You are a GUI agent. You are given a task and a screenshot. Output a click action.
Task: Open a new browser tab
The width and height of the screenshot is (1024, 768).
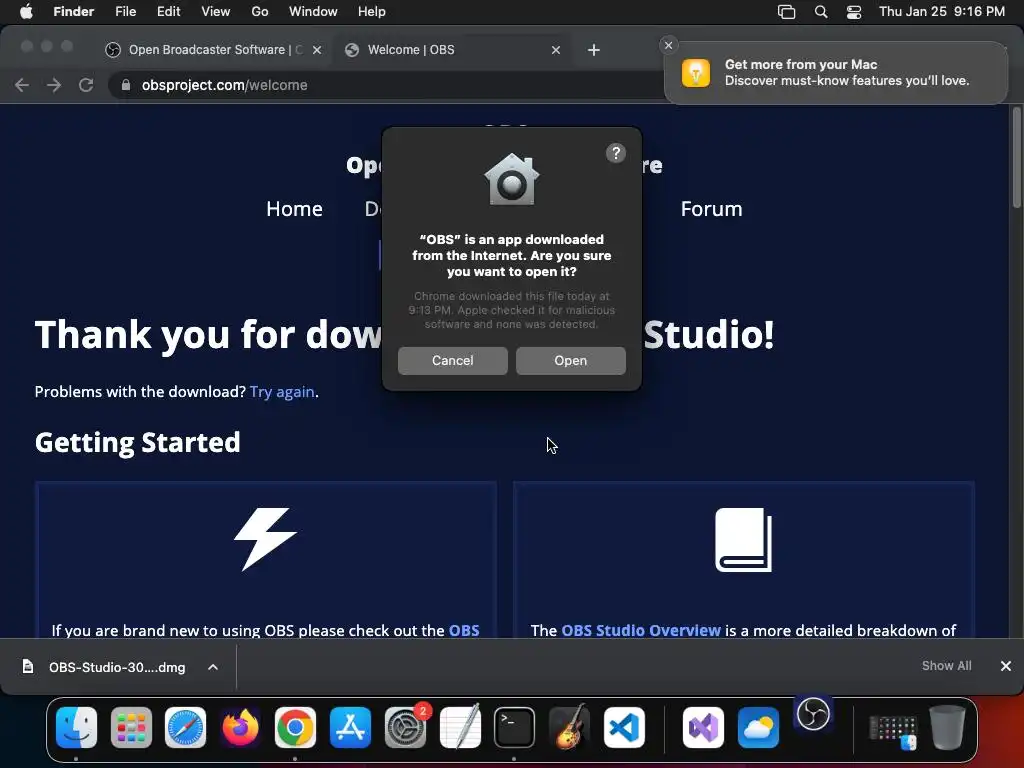594,50
